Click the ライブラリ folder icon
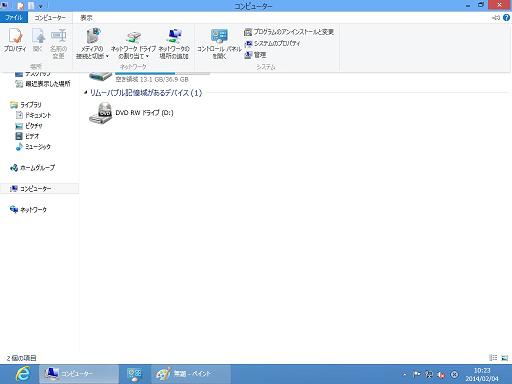 coord(14,105)
